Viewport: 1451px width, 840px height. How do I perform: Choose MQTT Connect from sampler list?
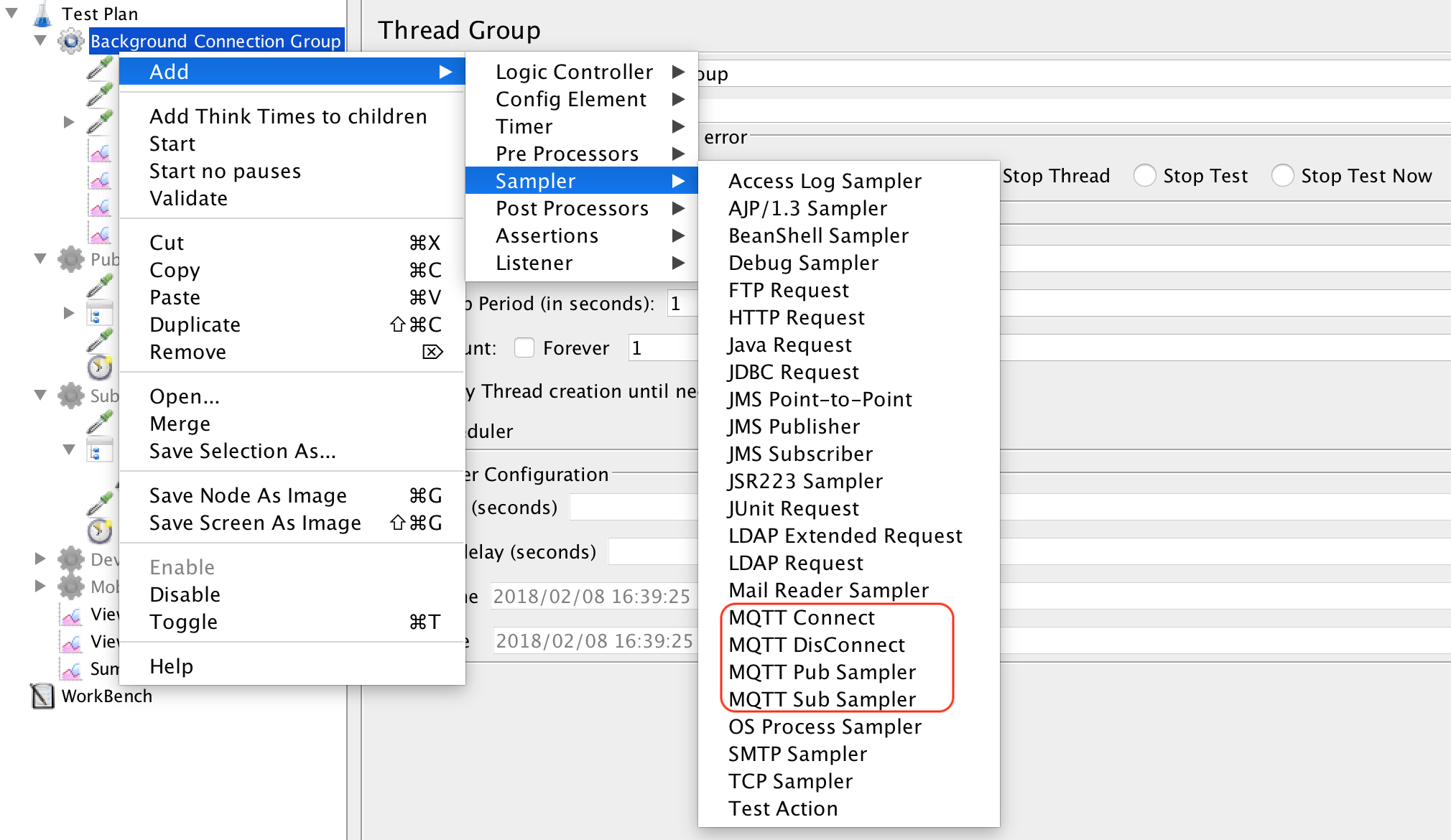[x=801, y=617]
